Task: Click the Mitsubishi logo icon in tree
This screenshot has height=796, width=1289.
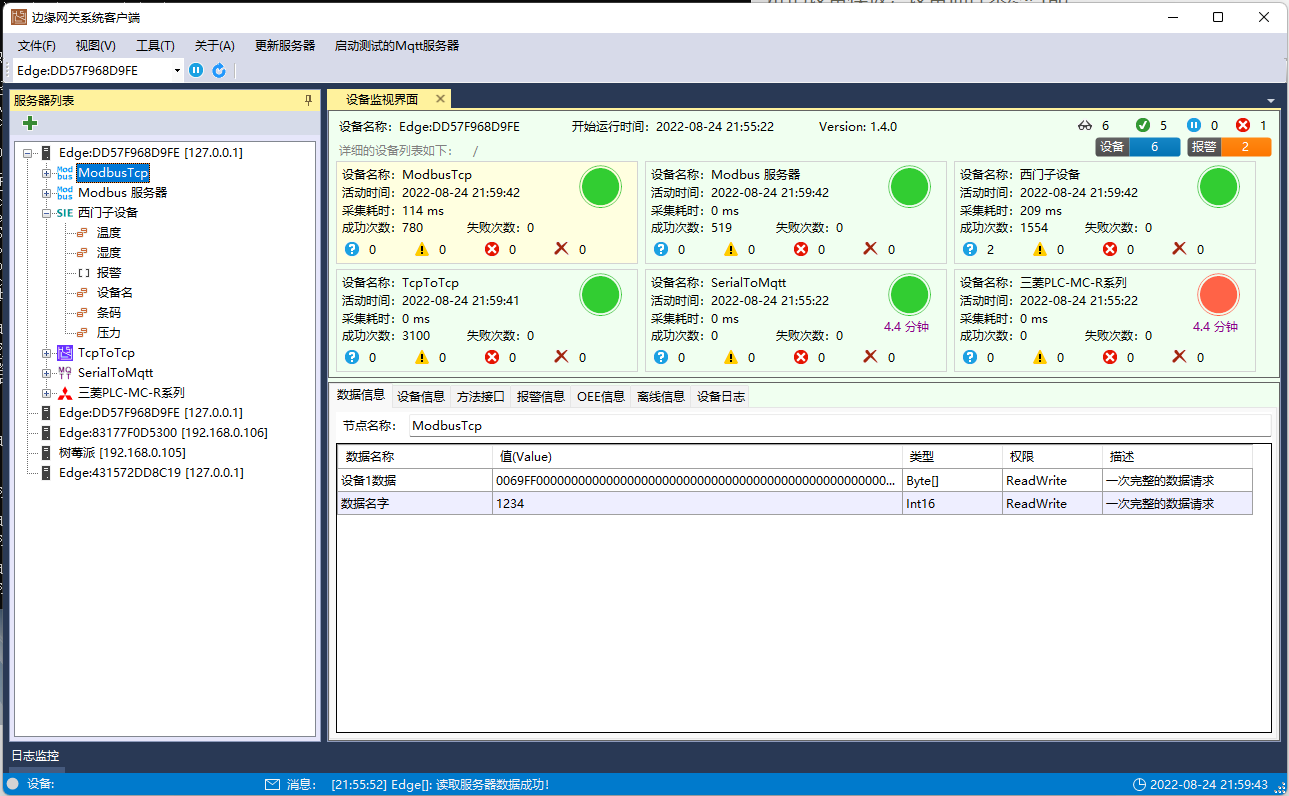Action: (x=65, y=393)
